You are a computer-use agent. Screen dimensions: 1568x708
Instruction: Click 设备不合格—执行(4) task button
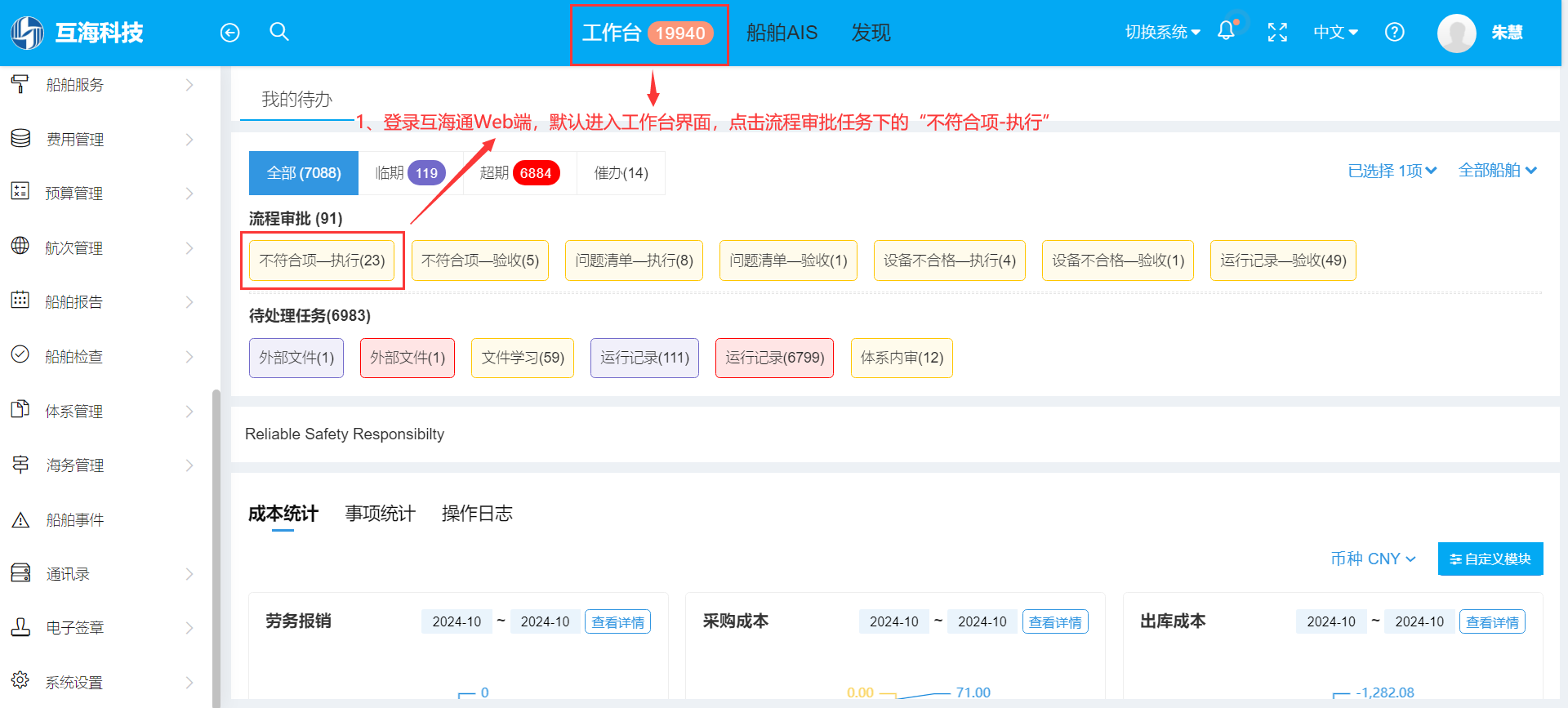coord(950,260)
